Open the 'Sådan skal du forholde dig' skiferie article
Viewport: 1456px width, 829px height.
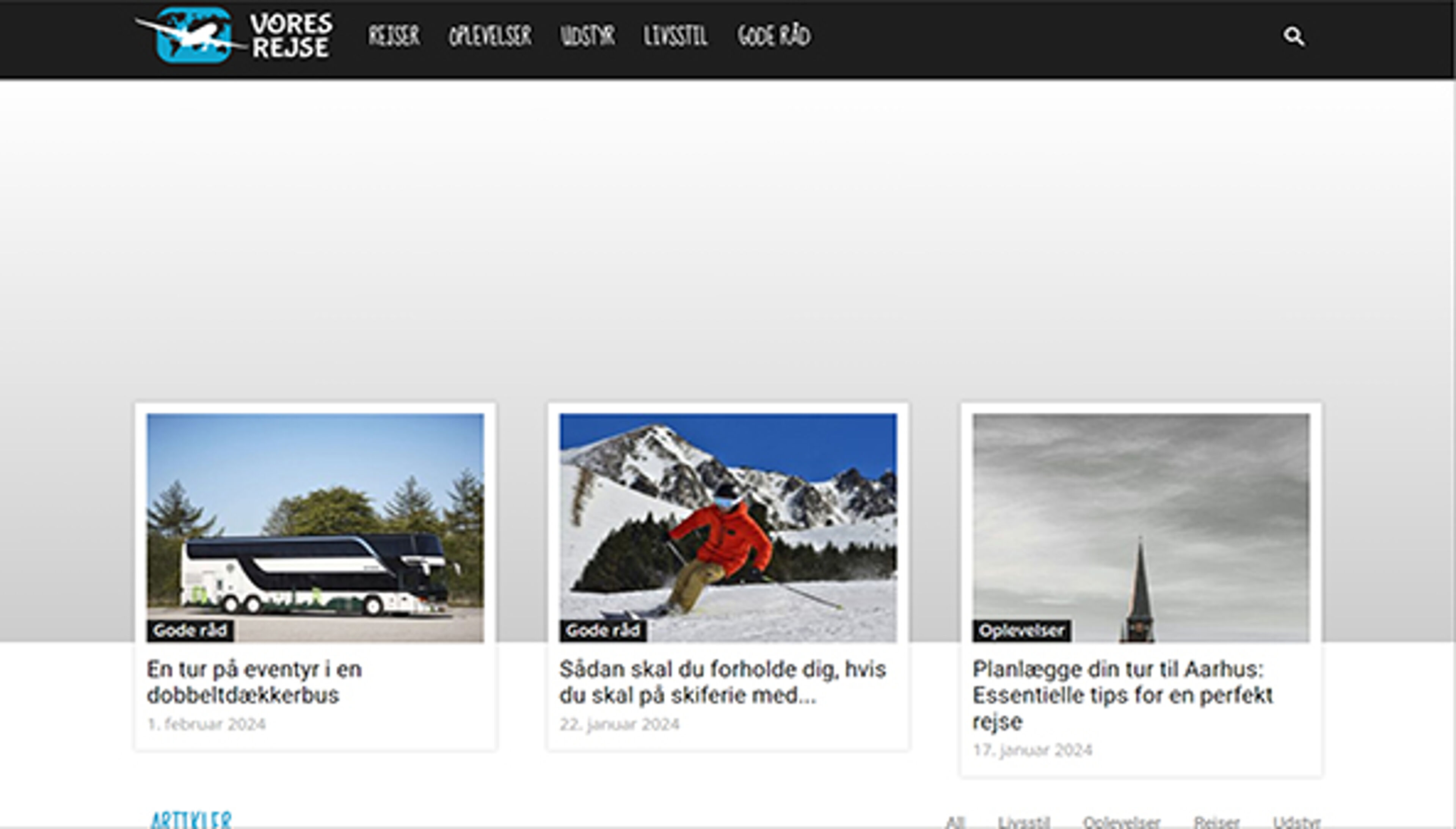tap(722, 681)
